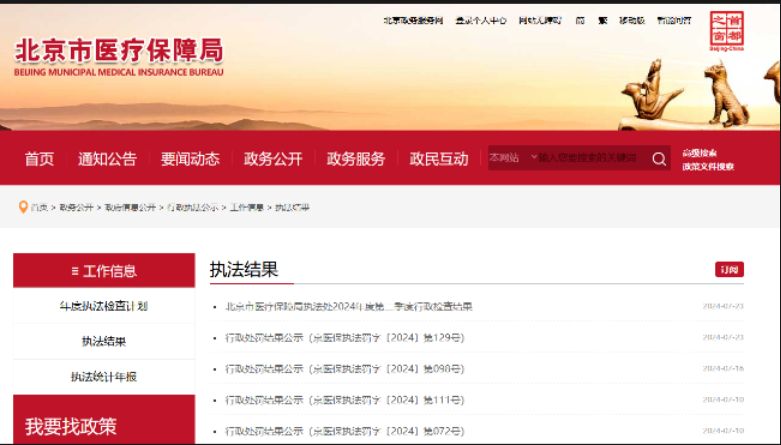Click the 高级搜索 advanced search link
The image size is (781, 445).
(x=700, y=153)
